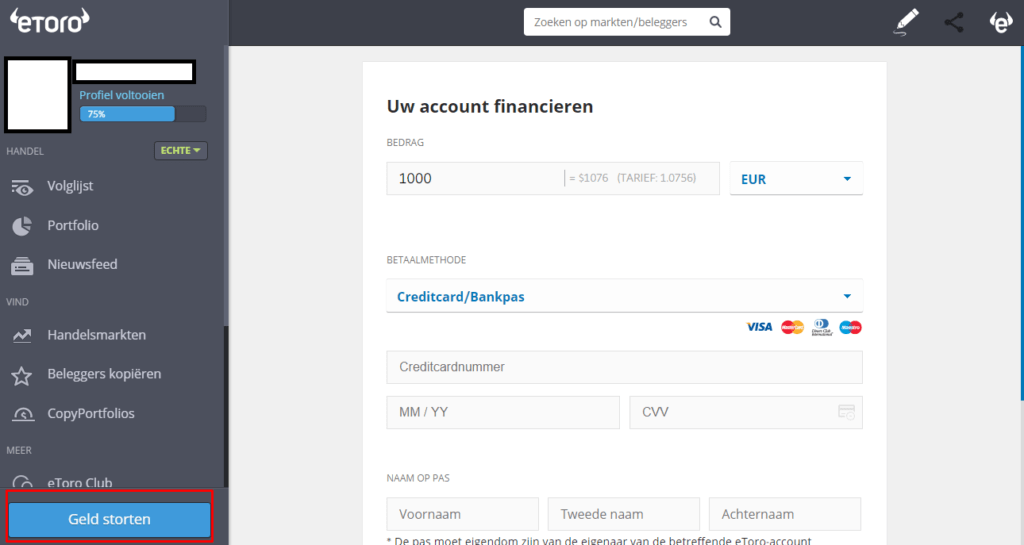Click the Nieuwsfeed icon

[x=22, y=265]
